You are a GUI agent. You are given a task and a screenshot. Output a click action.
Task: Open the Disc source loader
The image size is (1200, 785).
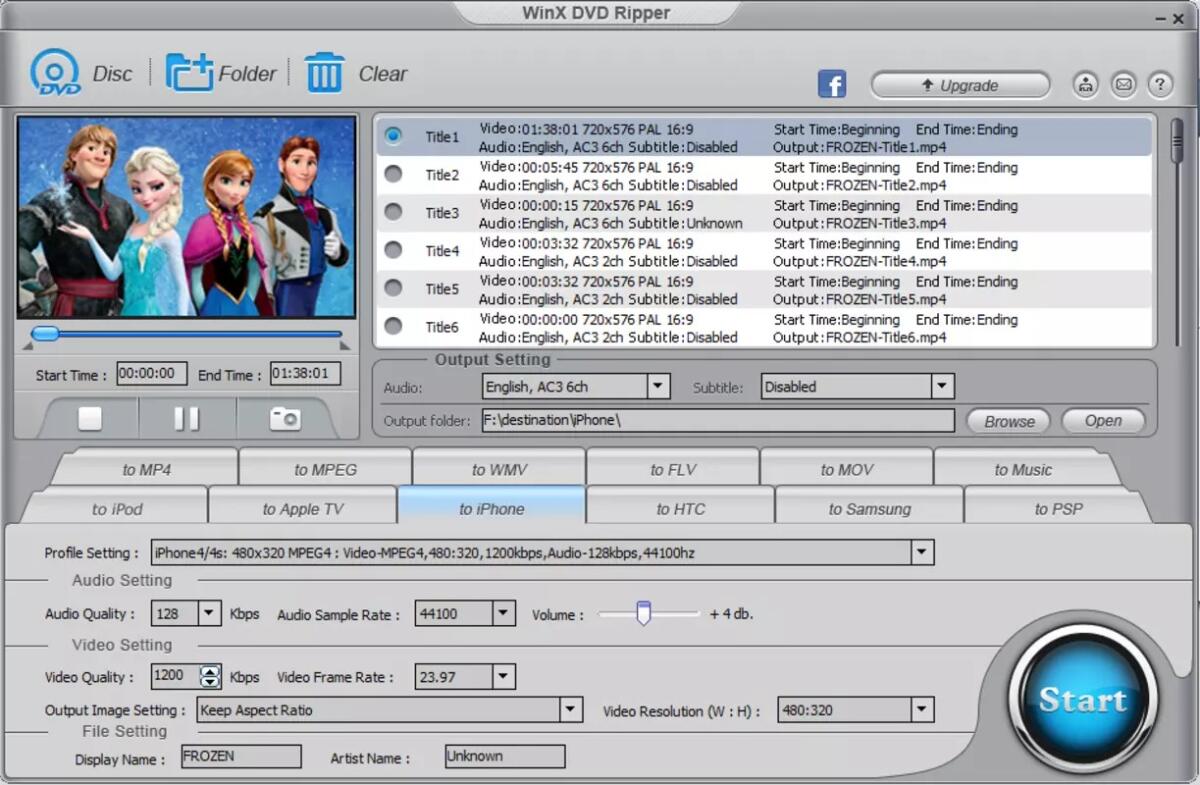pyautogui.click(x=56, y=72)
